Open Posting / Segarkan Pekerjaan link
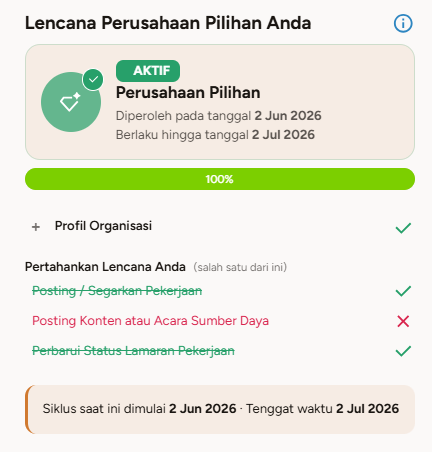The image size is (432, 452). [x=117, y=291]
